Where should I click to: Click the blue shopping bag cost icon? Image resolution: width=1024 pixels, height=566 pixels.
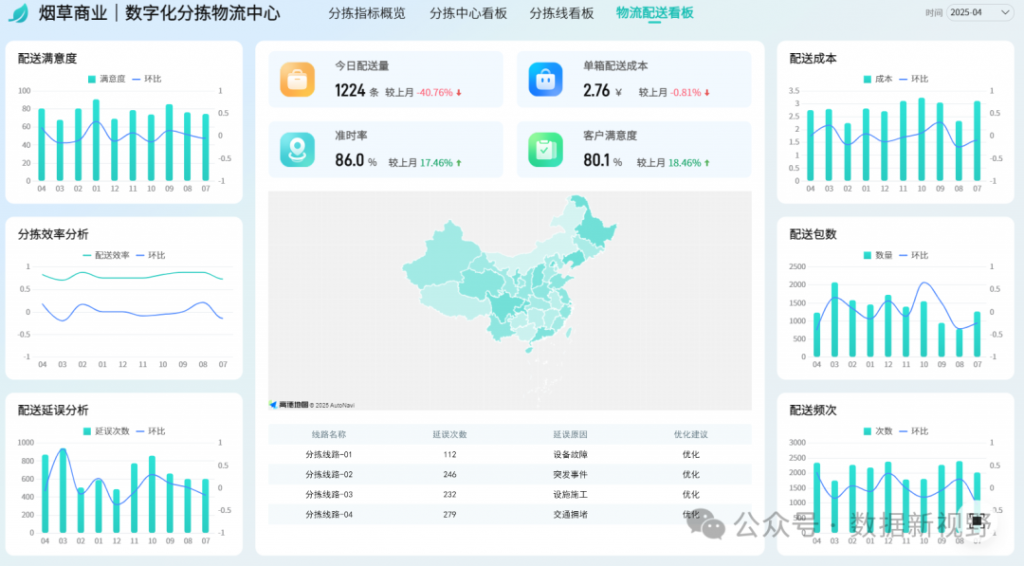point(546,79)
